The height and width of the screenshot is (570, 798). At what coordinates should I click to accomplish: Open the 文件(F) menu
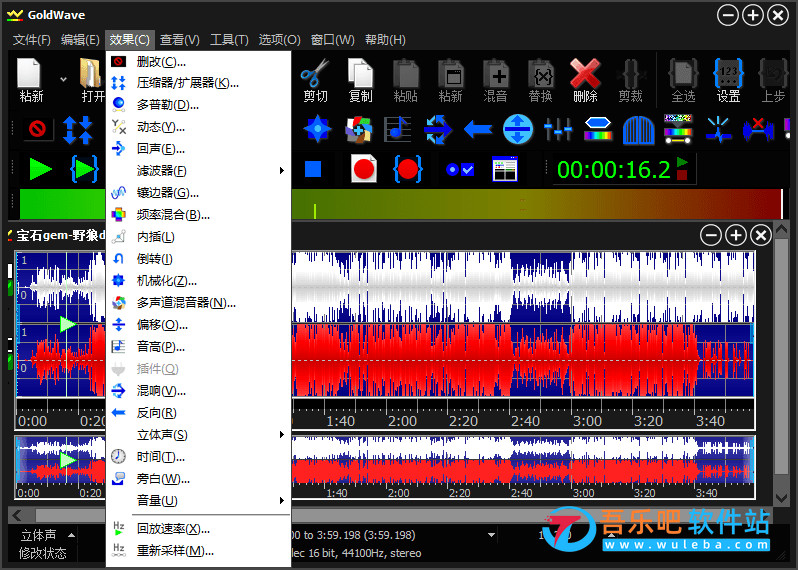tap(32, 40)
